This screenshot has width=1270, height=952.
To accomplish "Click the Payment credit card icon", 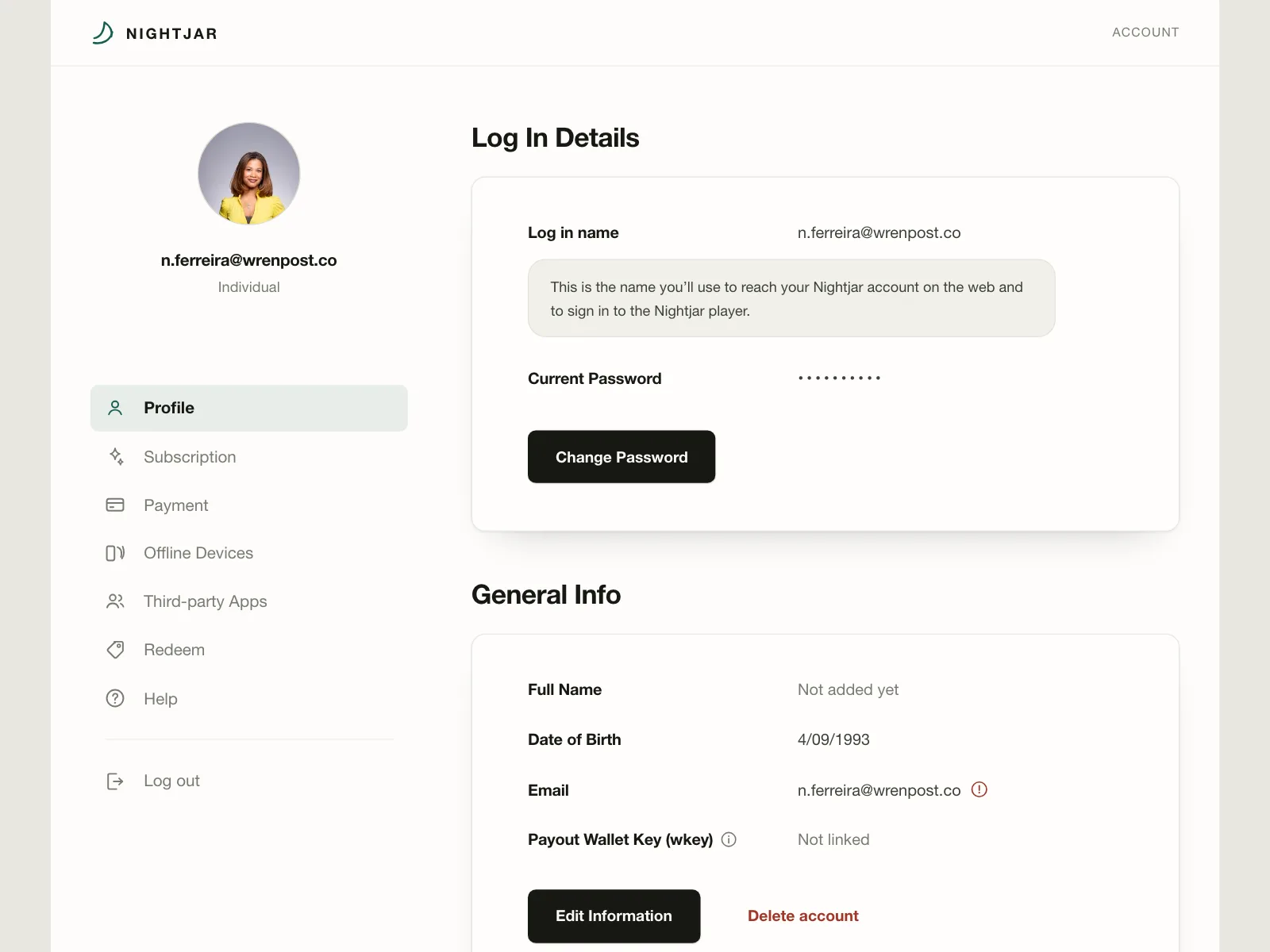I will pyautogui.click(x=115, y=505).
